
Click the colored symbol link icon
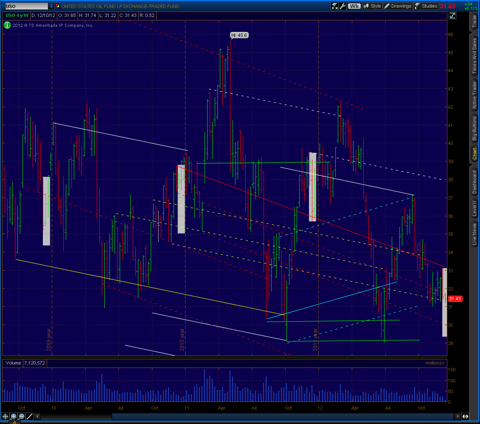point(57,6)
